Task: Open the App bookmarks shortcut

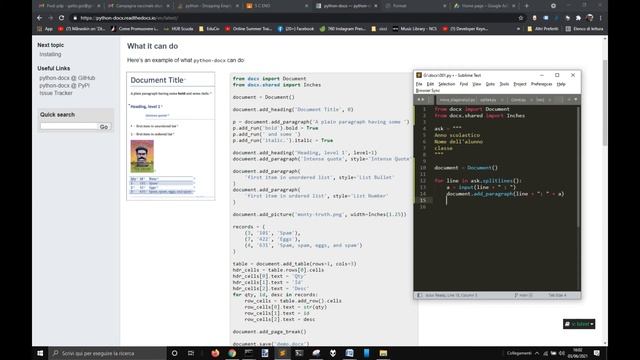Action: [45, 29]
